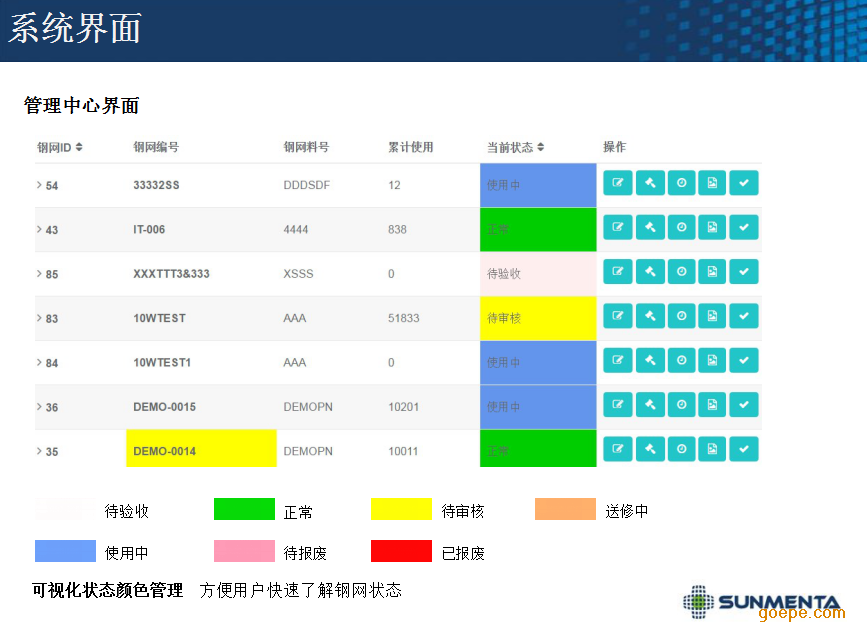Expand row with stencil ID 54

40,185
